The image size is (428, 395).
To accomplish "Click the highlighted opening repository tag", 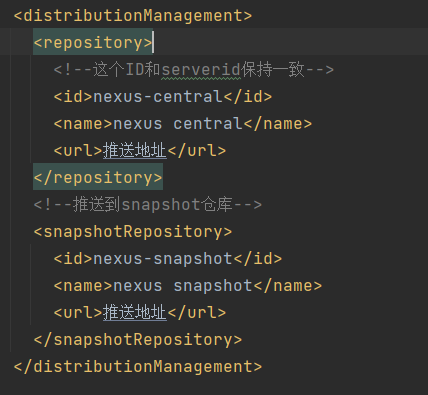I will (x=93, y=43).
